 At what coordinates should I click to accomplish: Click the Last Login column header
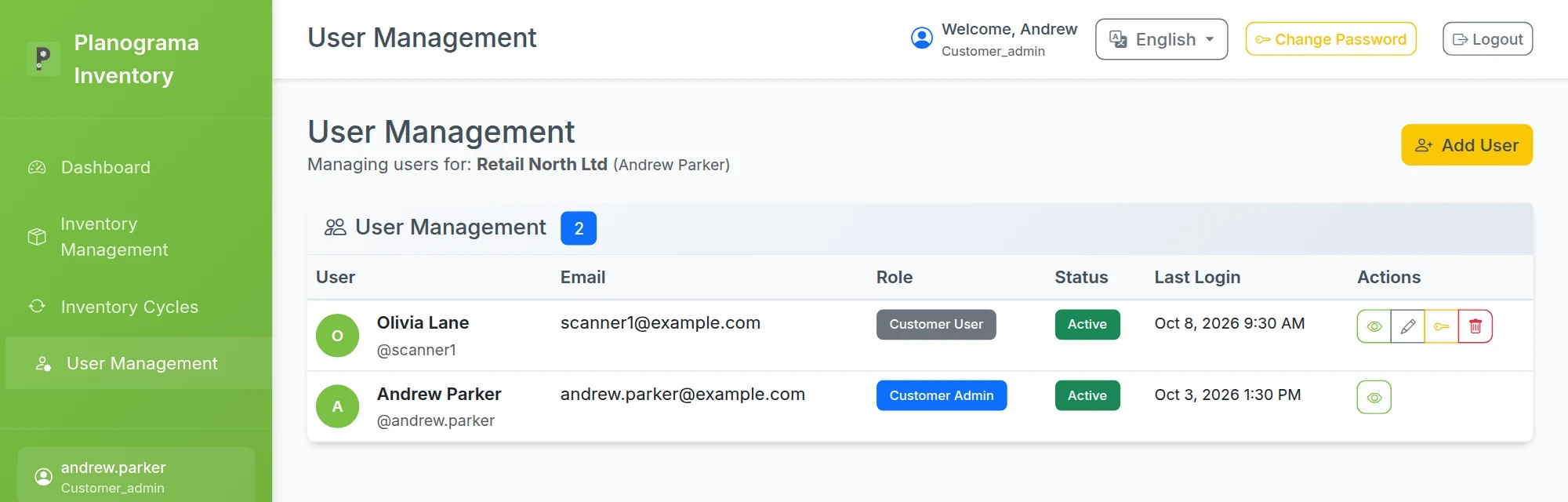pos(1197,277)
